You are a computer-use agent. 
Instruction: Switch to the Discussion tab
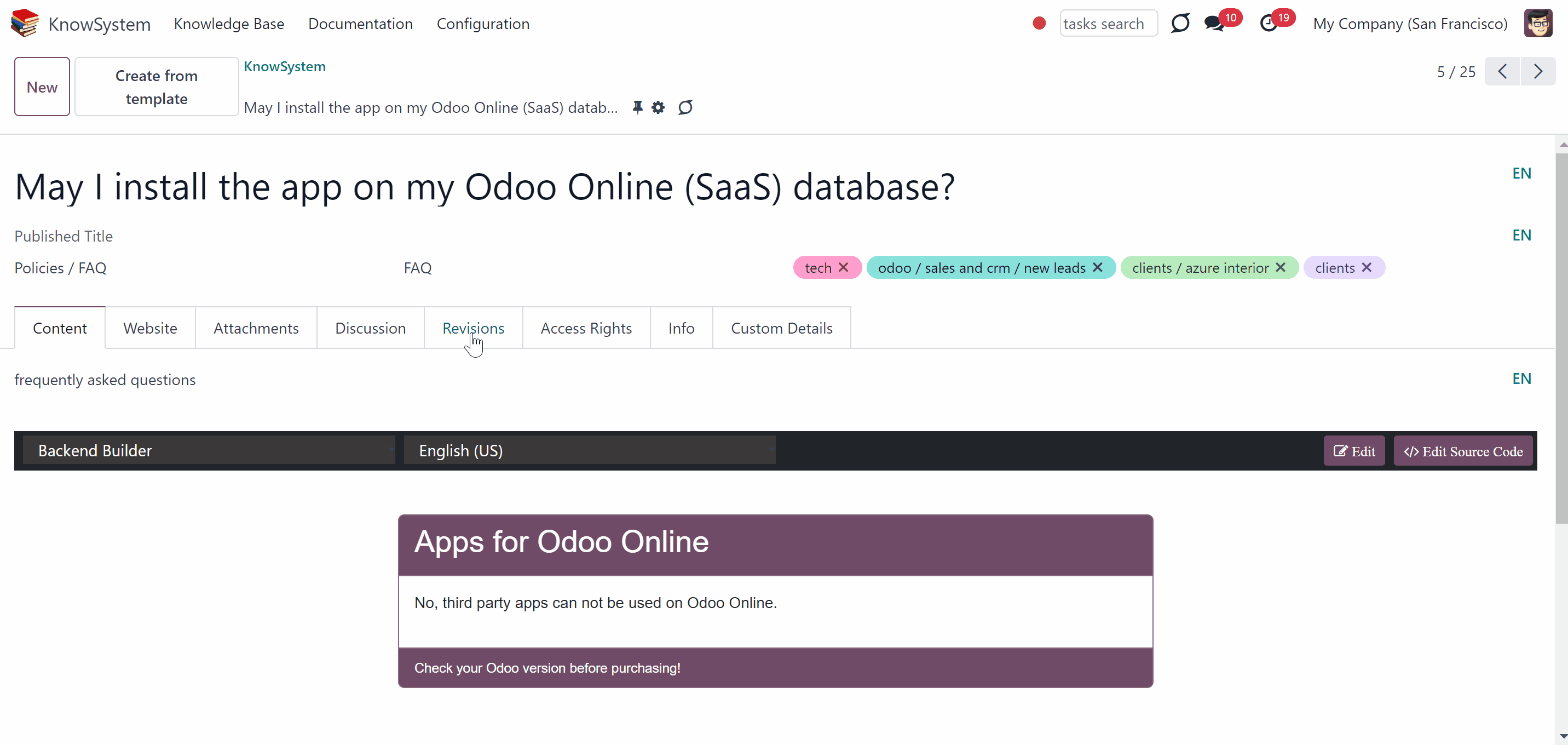pos(371,328)
